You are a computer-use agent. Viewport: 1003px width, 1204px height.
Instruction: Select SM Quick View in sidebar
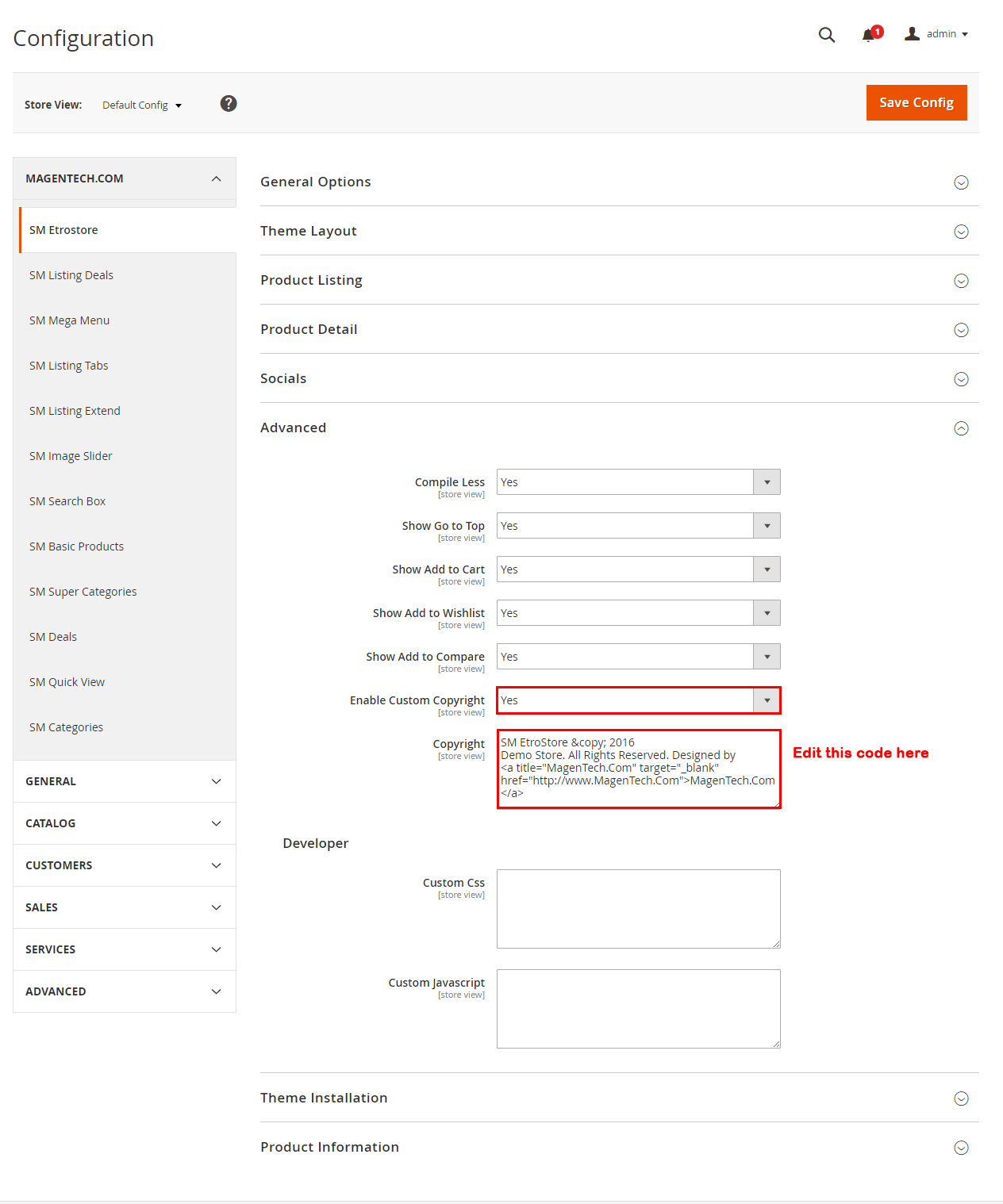(67, 682)
